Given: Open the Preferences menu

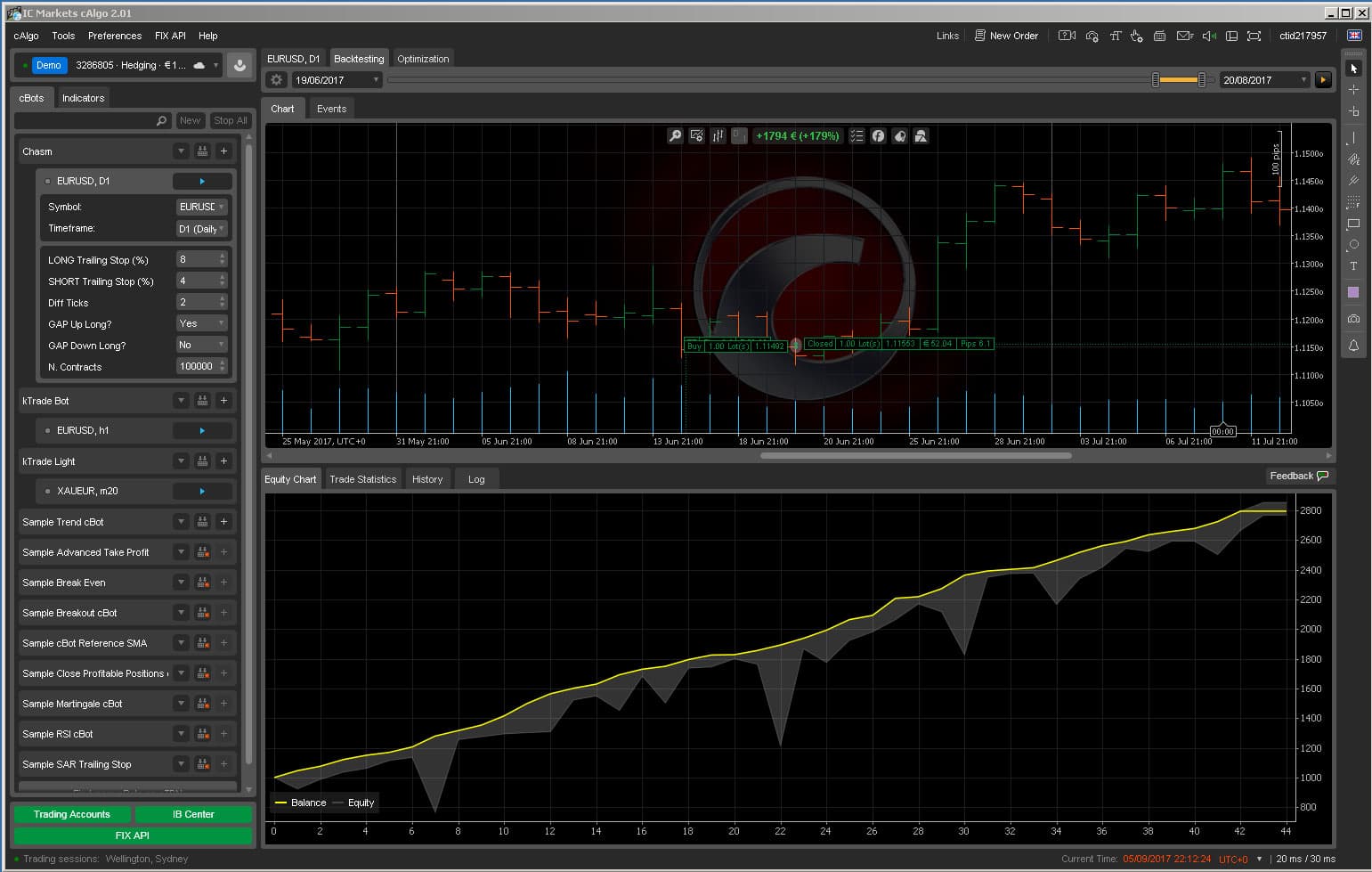Looking at the screenshot, I should point(115,36).
